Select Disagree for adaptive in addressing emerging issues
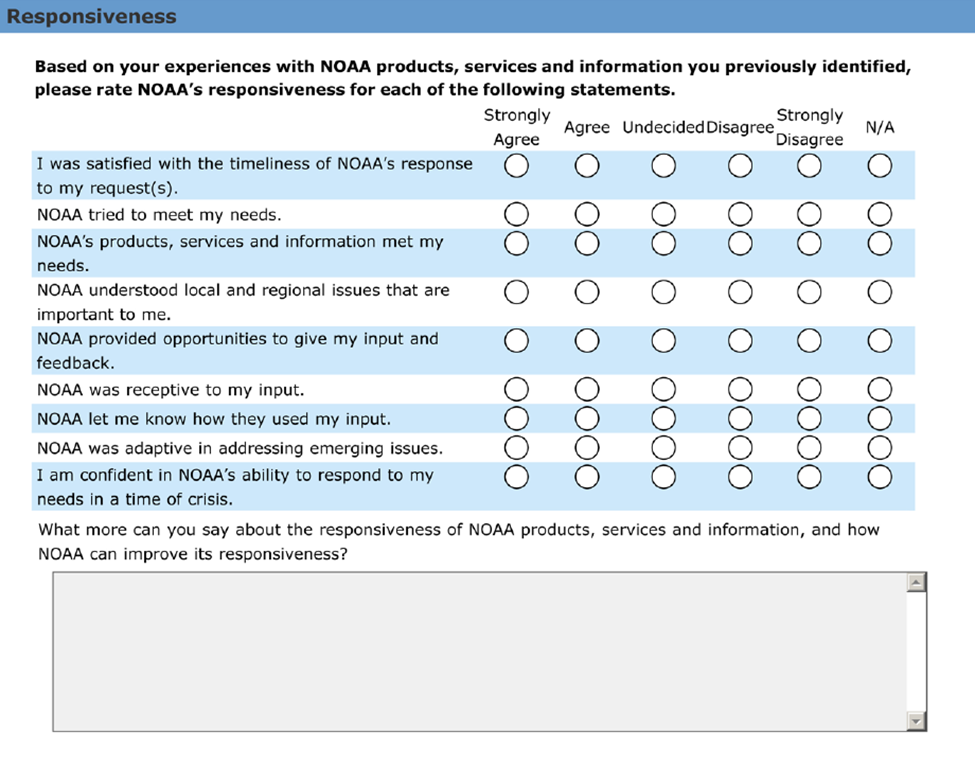 click(740, 446)
